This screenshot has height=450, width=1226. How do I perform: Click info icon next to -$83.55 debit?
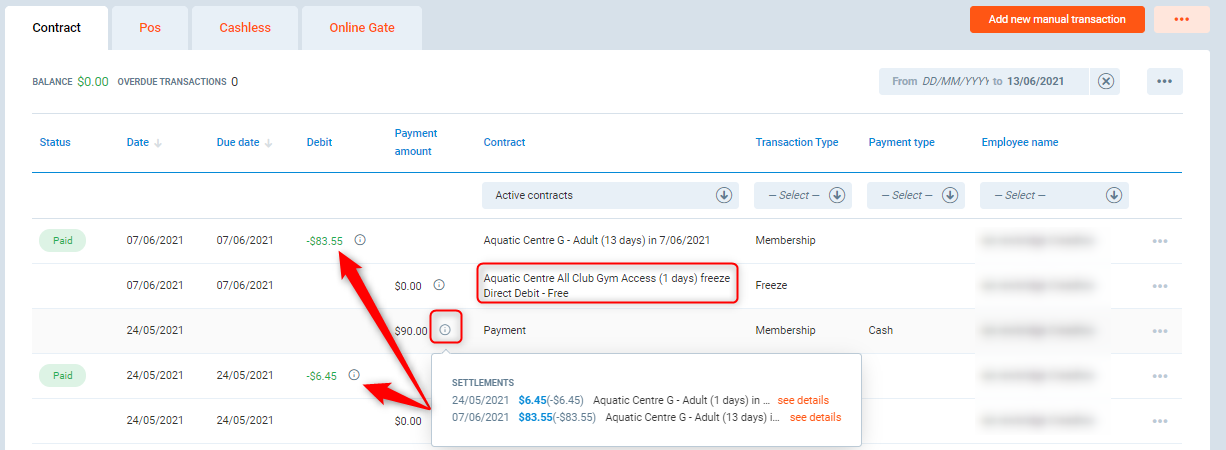pyautogui.click(x=360, y=240)
